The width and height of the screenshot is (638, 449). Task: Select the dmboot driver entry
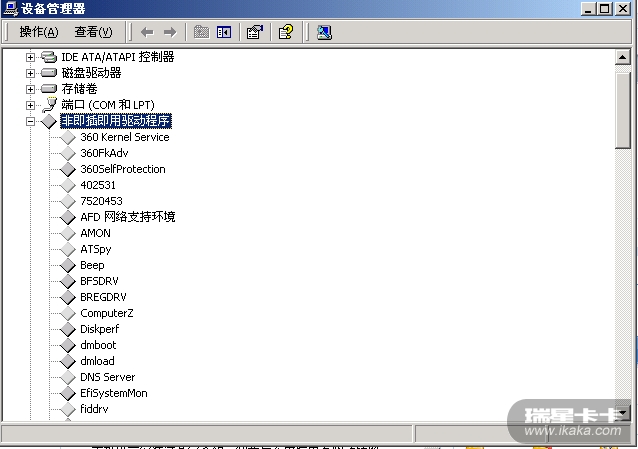(x=98, y=345)
